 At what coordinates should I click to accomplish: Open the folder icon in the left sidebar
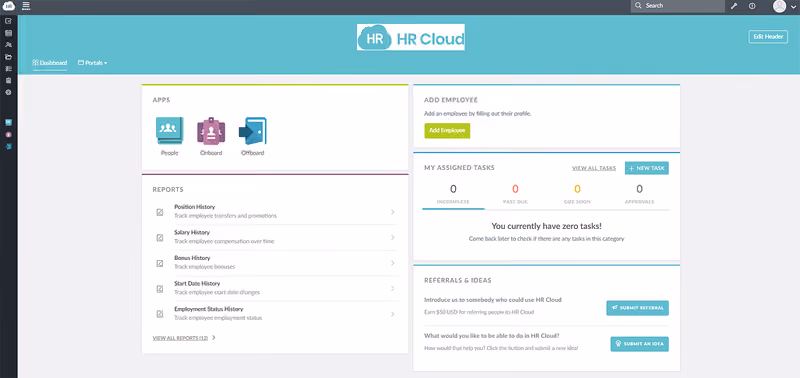coord(8,57)
